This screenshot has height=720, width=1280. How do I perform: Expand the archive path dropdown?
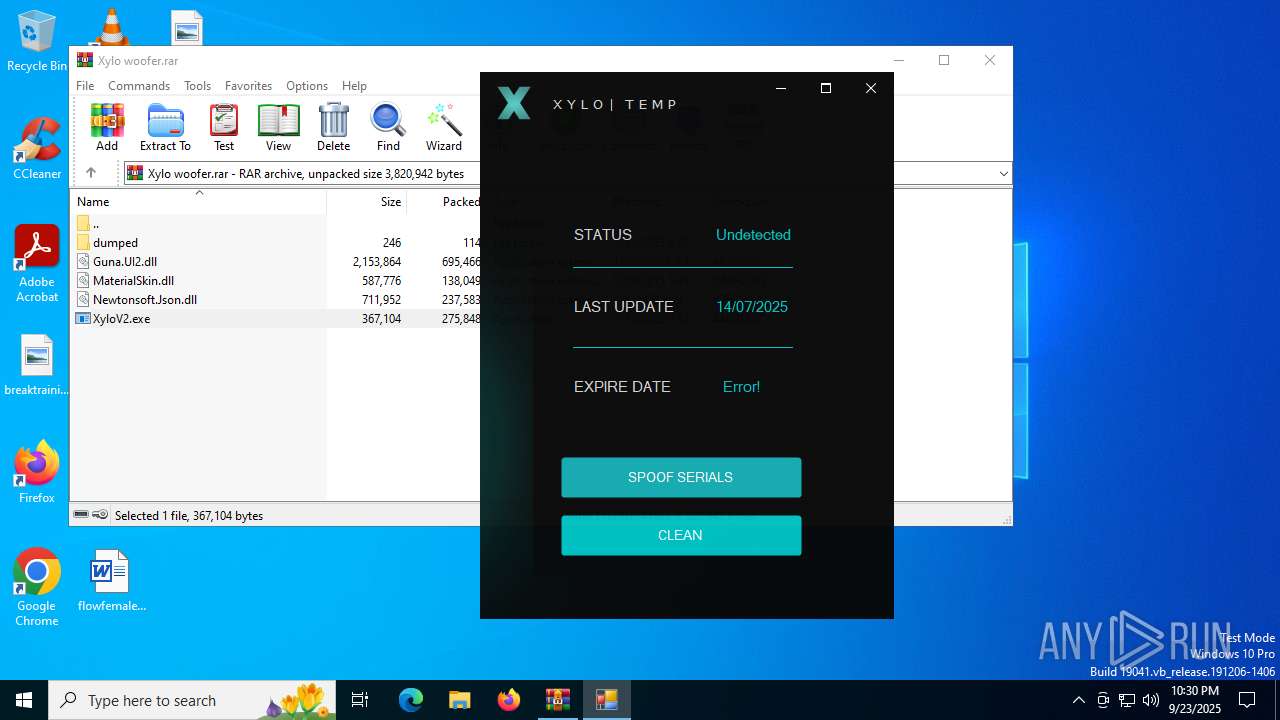pos(1003,174)
